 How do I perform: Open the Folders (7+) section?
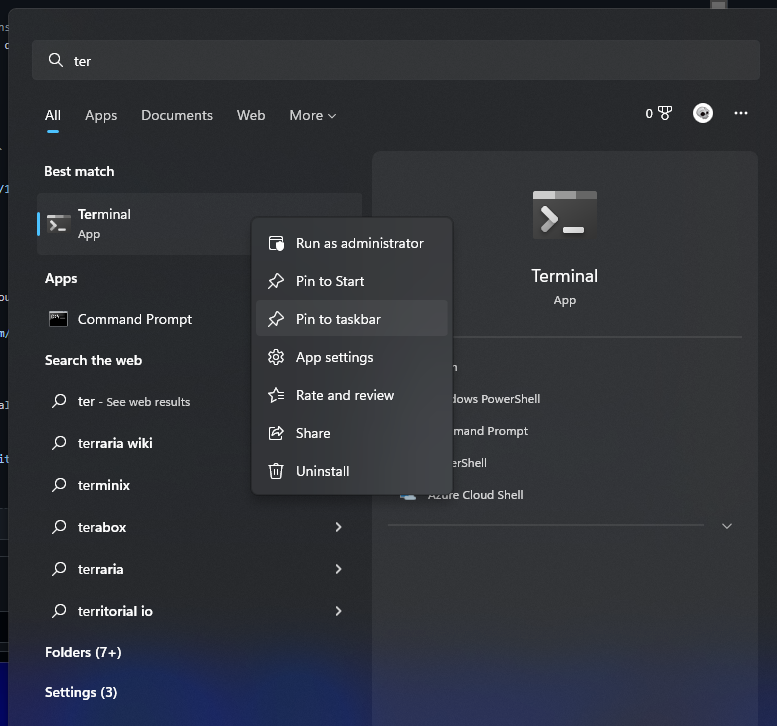tap(83, 652)
